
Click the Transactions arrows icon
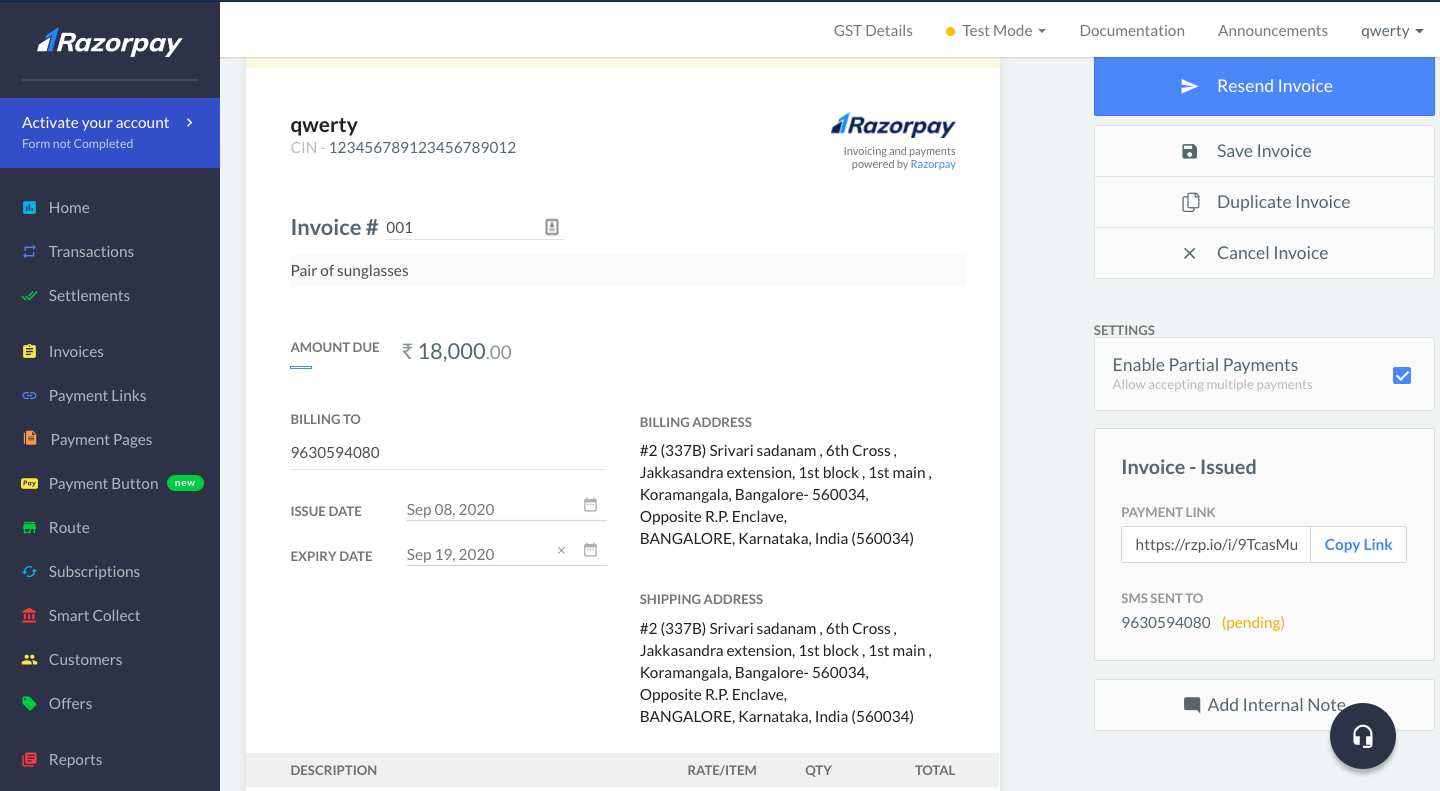30,252
